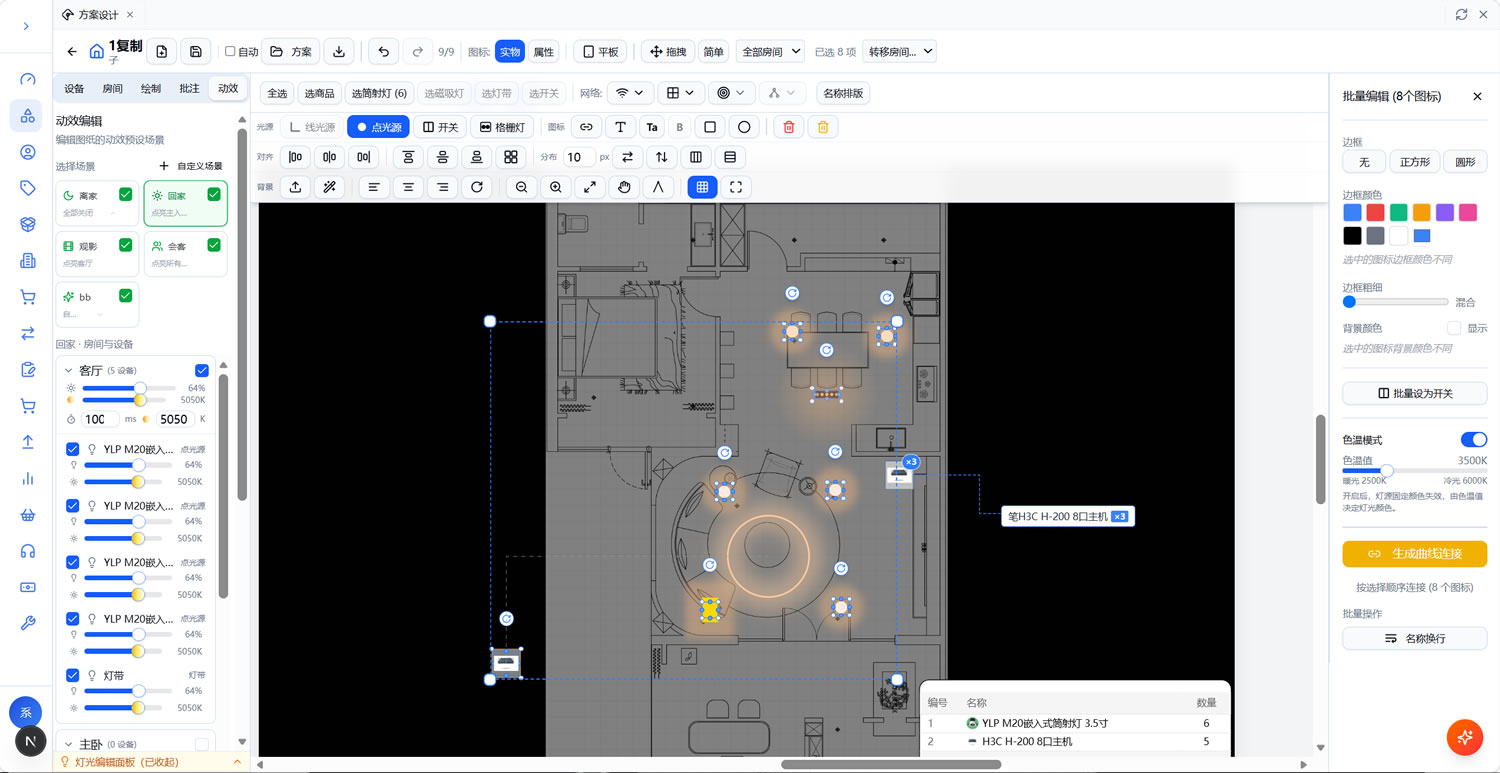Switch to the 房间 tab
This screenshot has width=1500, height=773.
[112, 89]
